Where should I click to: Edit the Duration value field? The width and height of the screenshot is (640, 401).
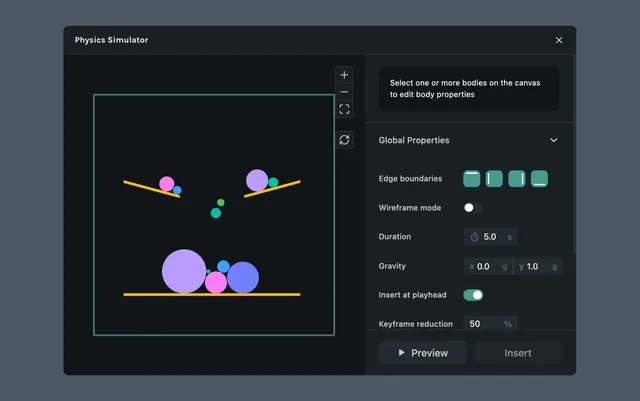tap(491, 237)
